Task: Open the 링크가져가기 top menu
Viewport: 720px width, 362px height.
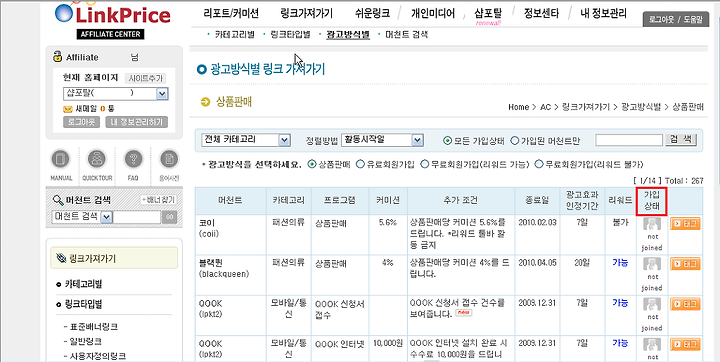Action: point(306,14)
